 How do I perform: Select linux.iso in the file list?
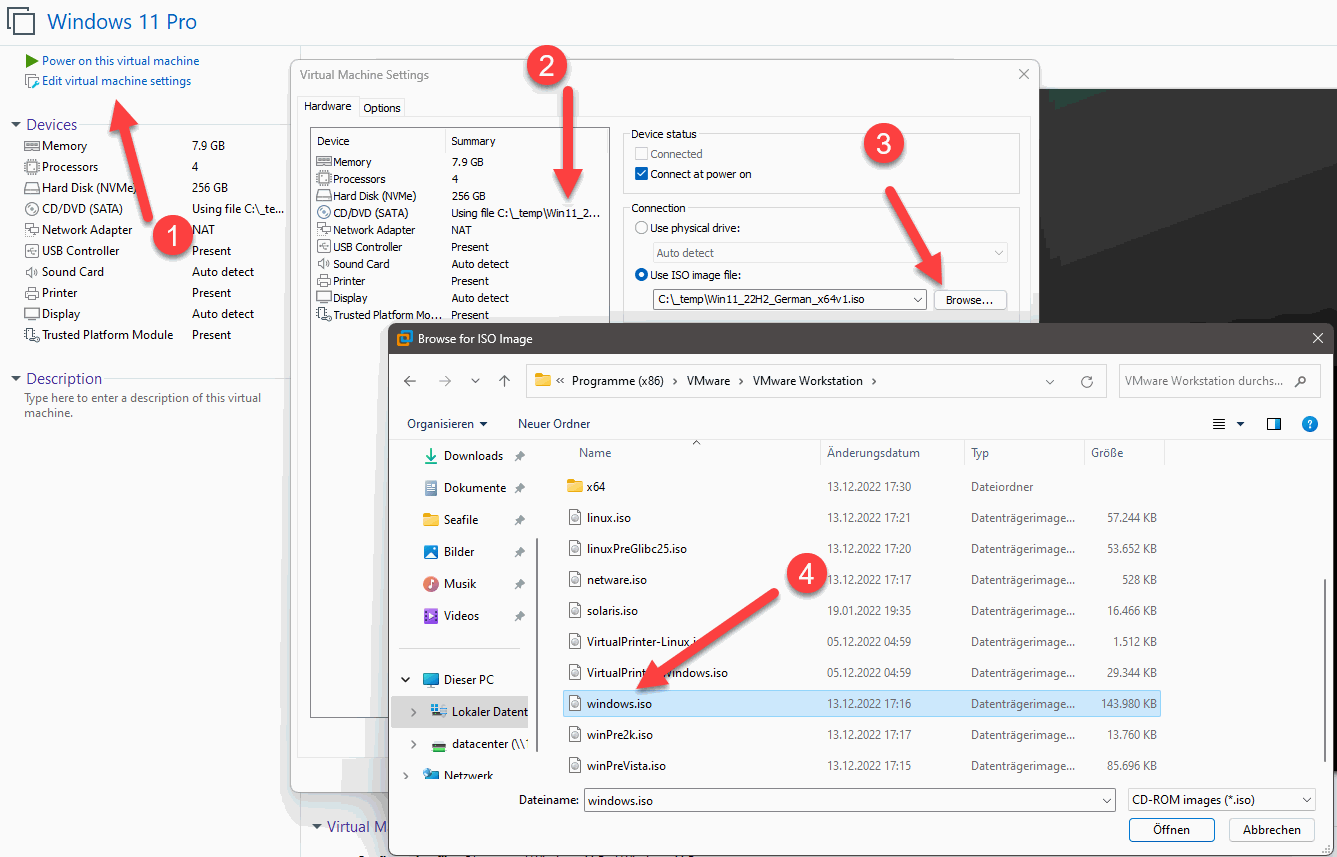(x=862, y=518)
